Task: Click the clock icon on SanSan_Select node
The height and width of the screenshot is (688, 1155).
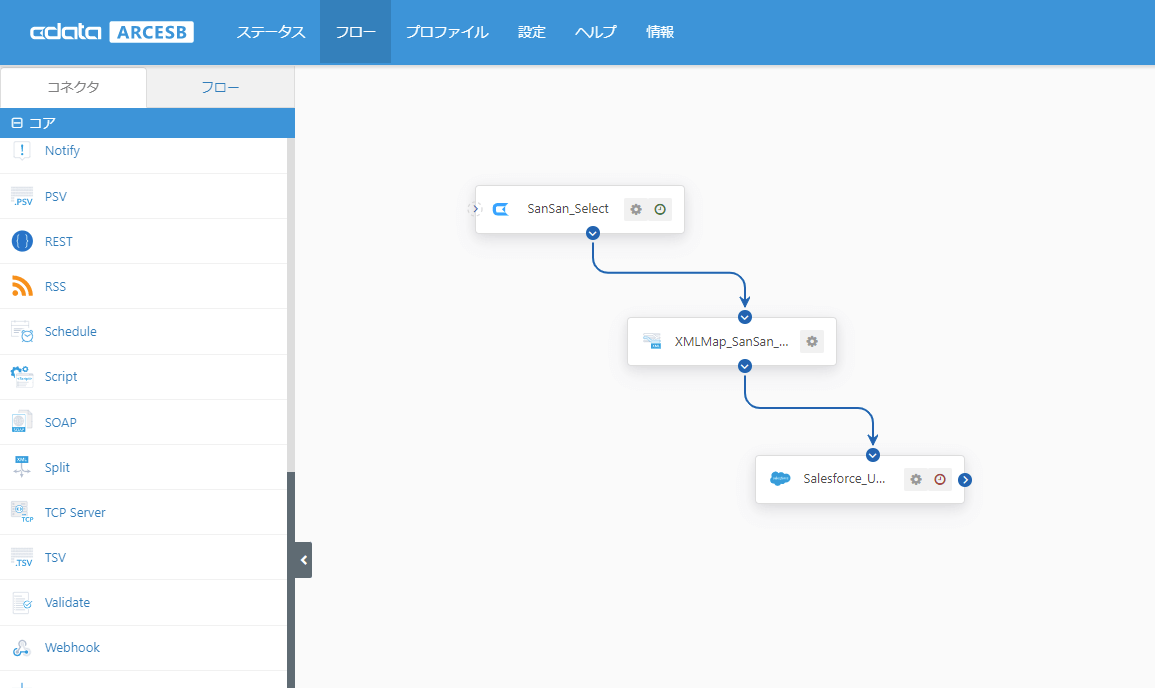Action: pos(660,209)
